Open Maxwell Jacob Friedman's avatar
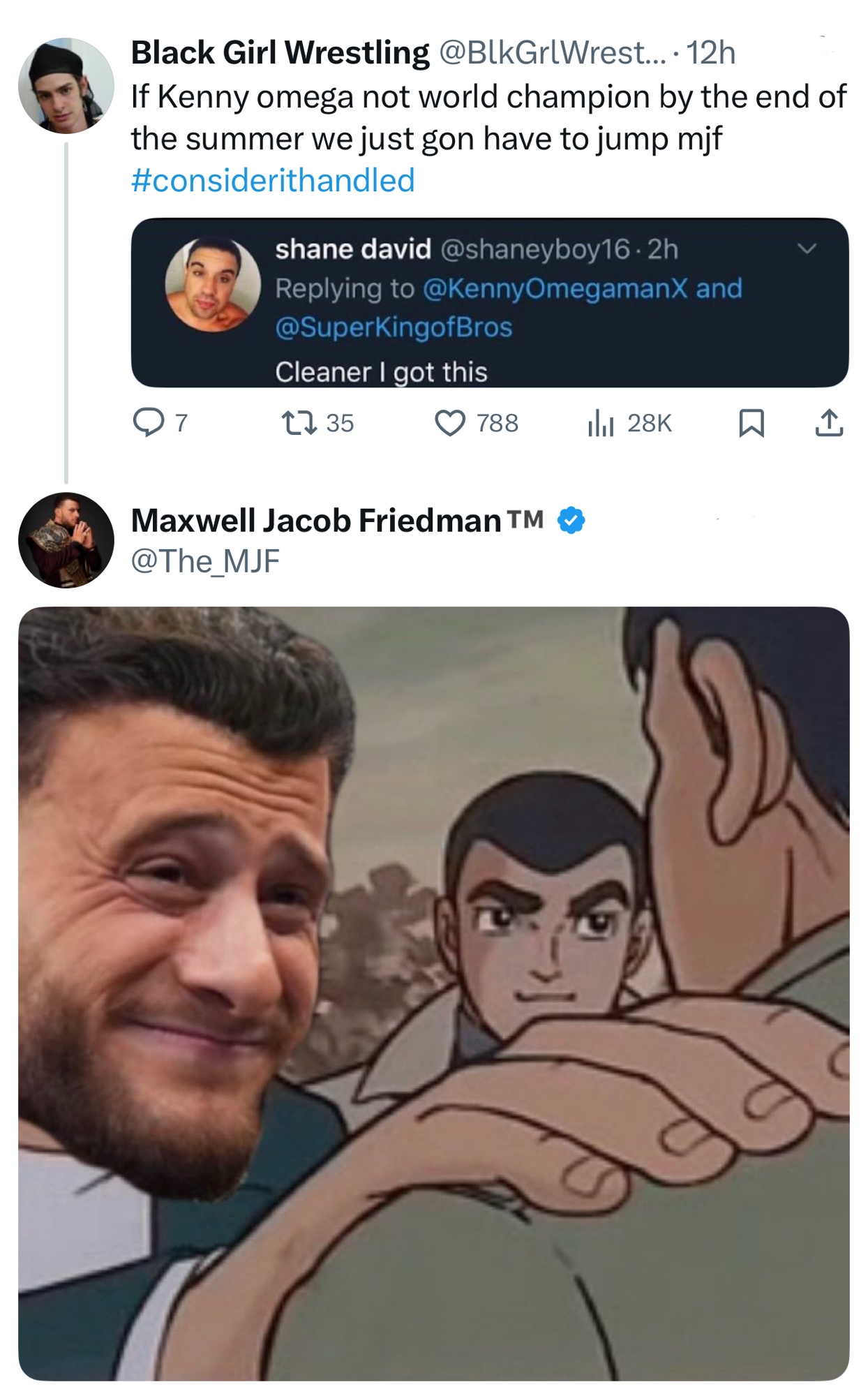868x1396 pixels. click(66, 540)
